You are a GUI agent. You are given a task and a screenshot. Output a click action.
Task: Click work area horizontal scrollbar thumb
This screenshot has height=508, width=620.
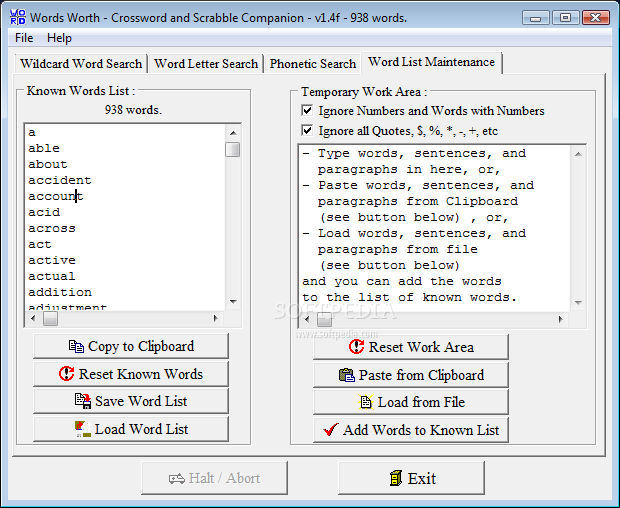325,319
